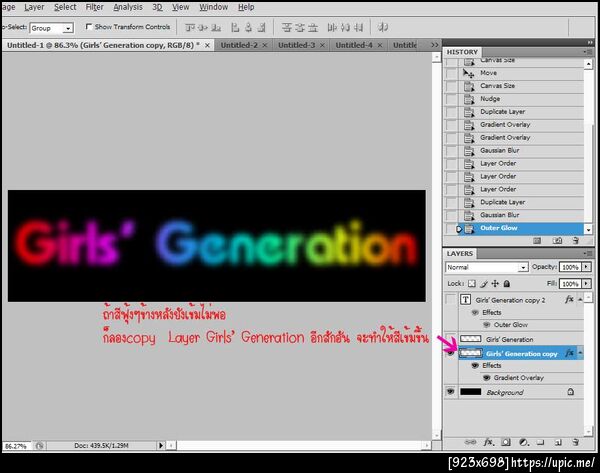Click the lock position icon

point(495,284)
